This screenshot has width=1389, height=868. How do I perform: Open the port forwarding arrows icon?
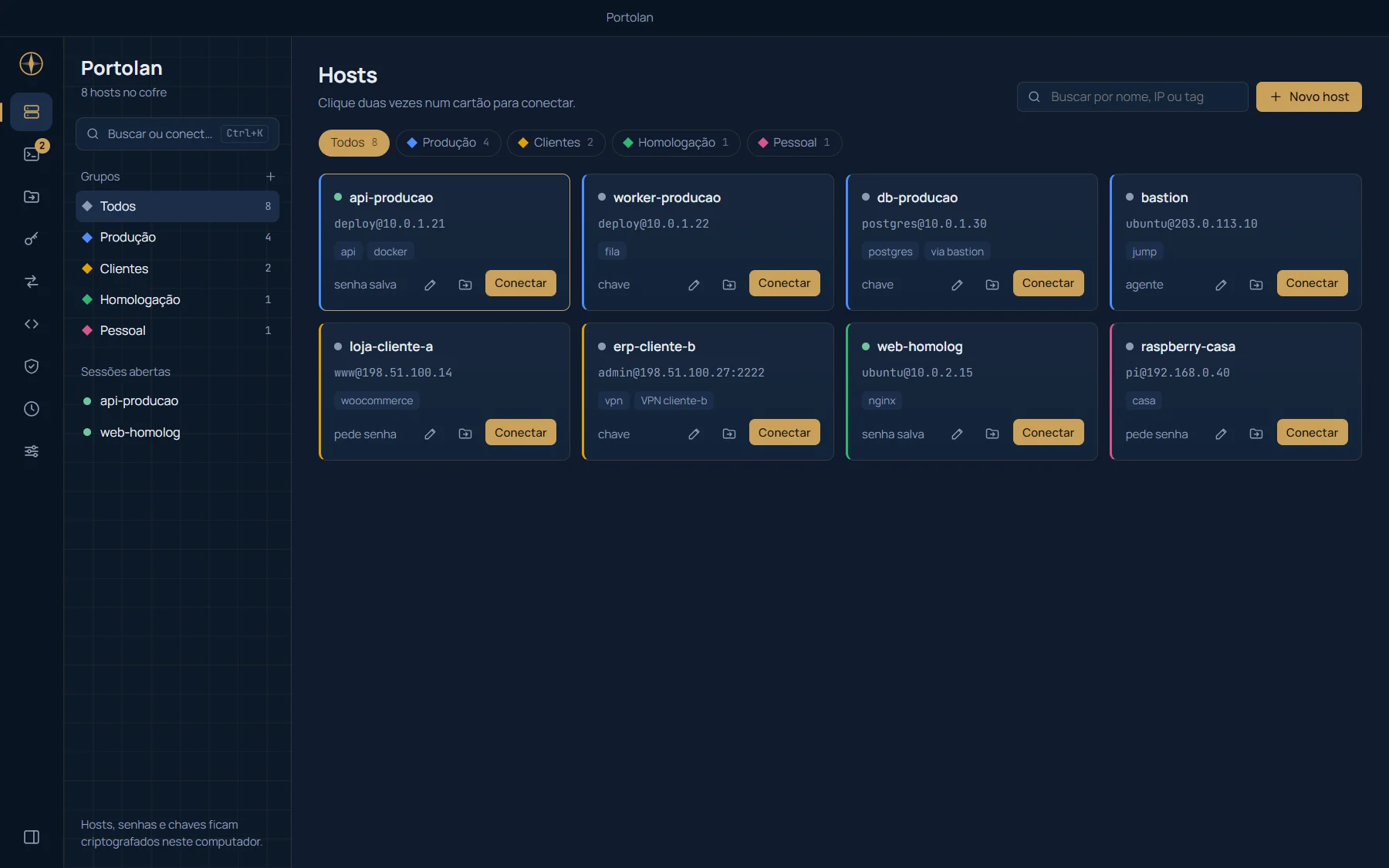pyautogui.click(x=32, y=282)
